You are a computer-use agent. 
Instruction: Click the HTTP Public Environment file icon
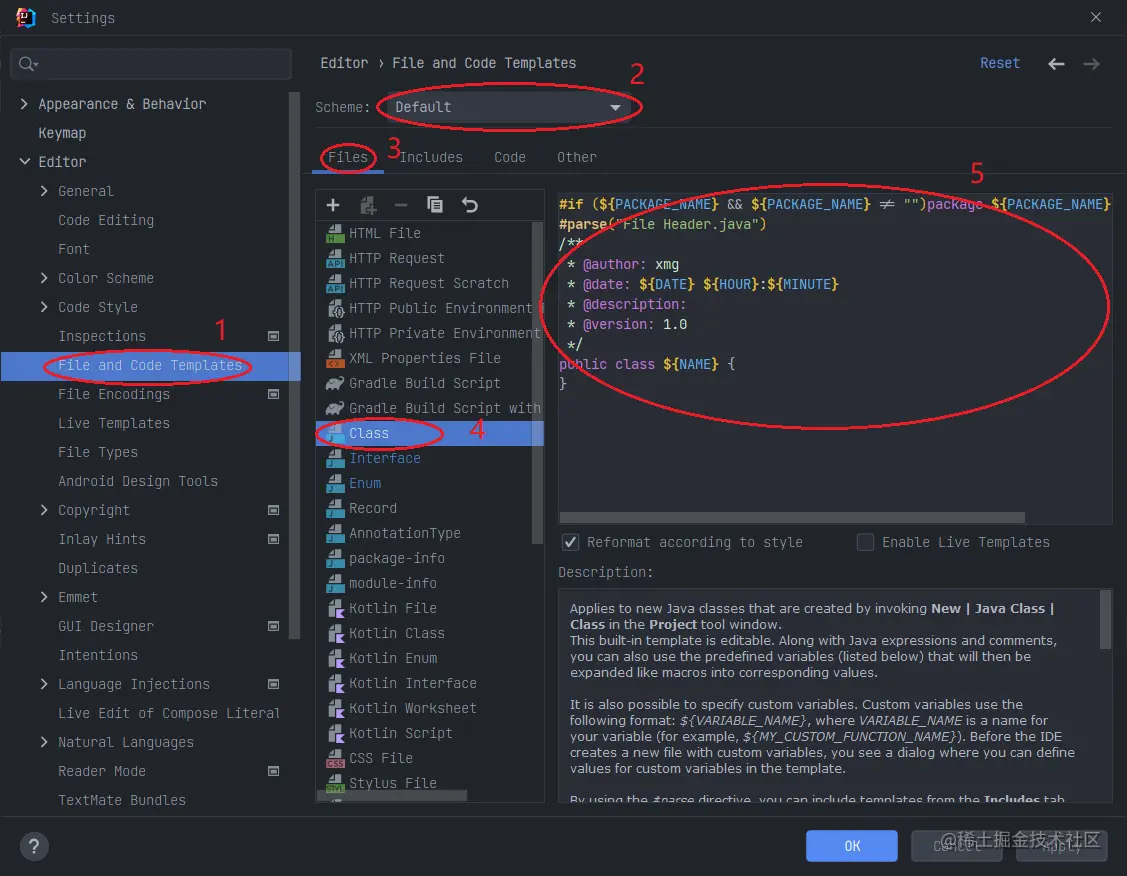tap(335, 308)
